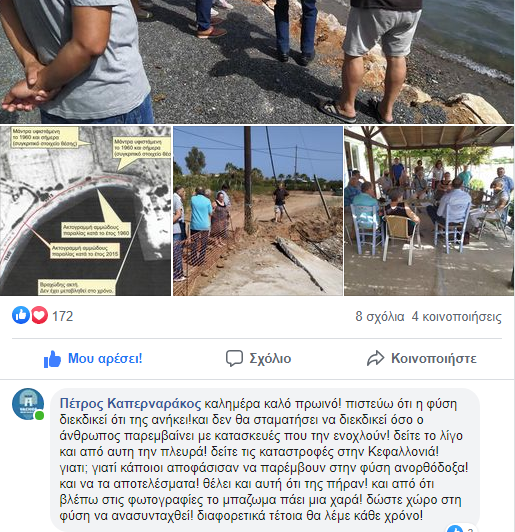This screenshot has width=515, height=532.
Task: Open Πέτρος Καπερναράκος profile link
Action: (130, 404)
